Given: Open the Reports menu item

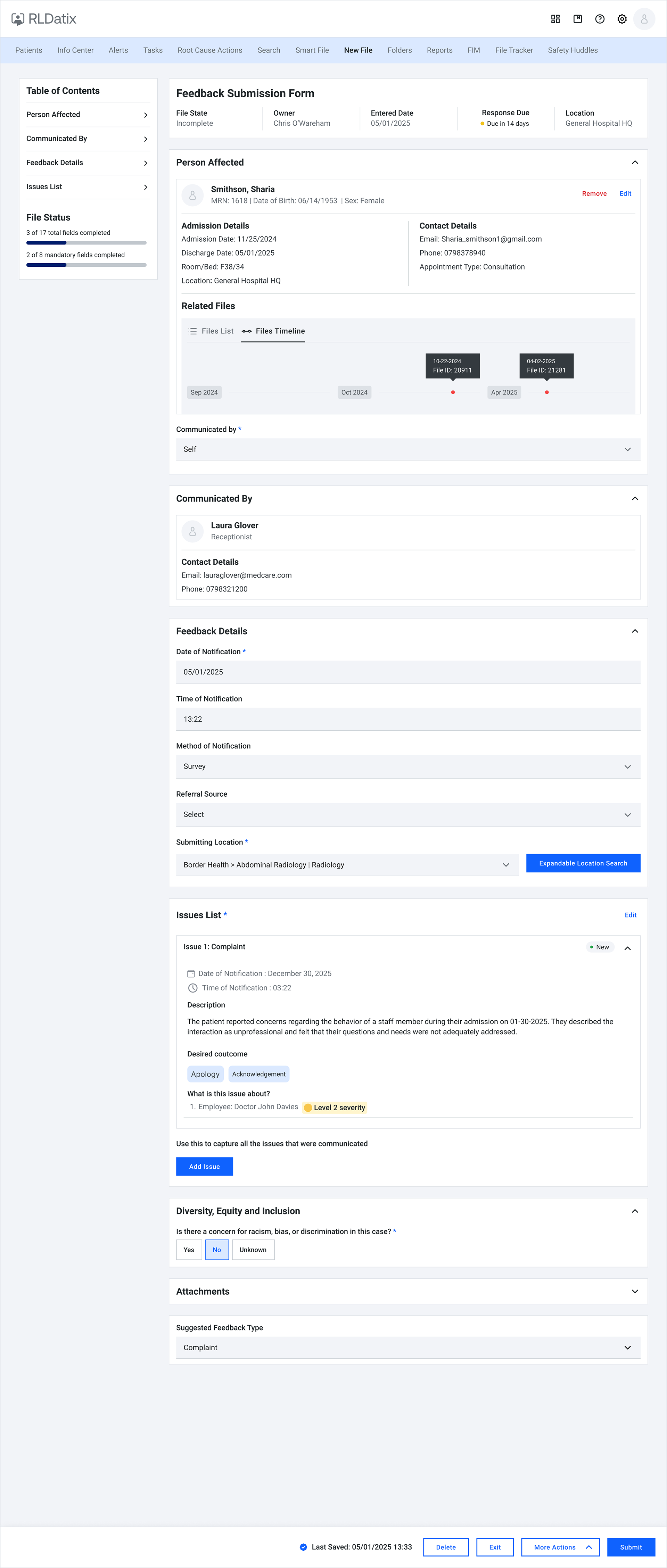Looking at the screenshot, I should click(x=439, y=50).
